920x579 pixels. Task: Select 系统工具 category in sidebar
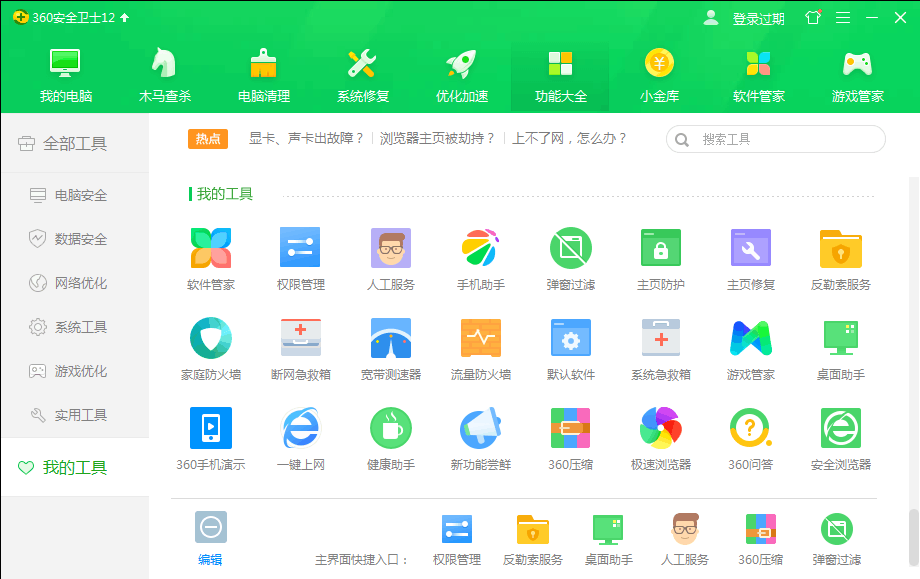pos(75,327)
